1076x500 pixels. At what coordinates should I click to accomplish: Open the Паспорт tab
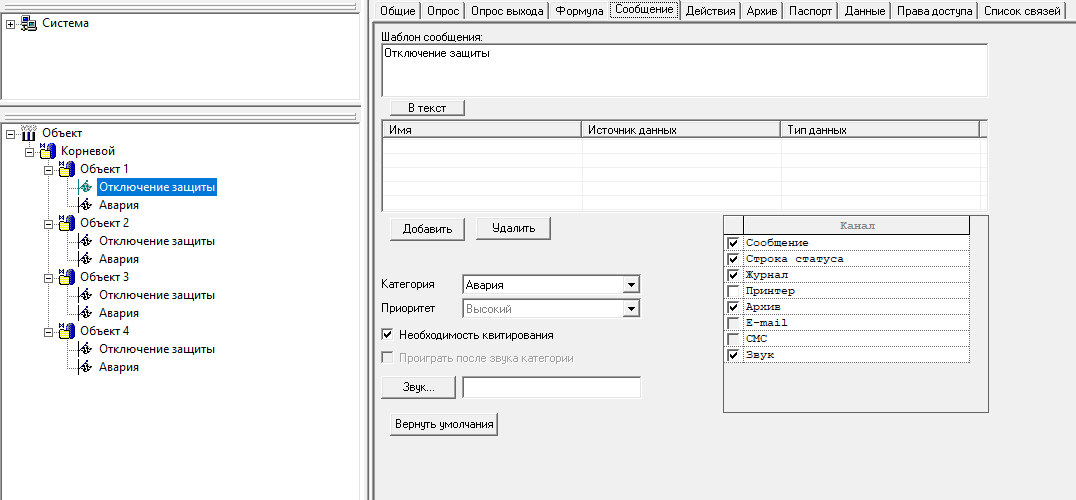point(810,11)
